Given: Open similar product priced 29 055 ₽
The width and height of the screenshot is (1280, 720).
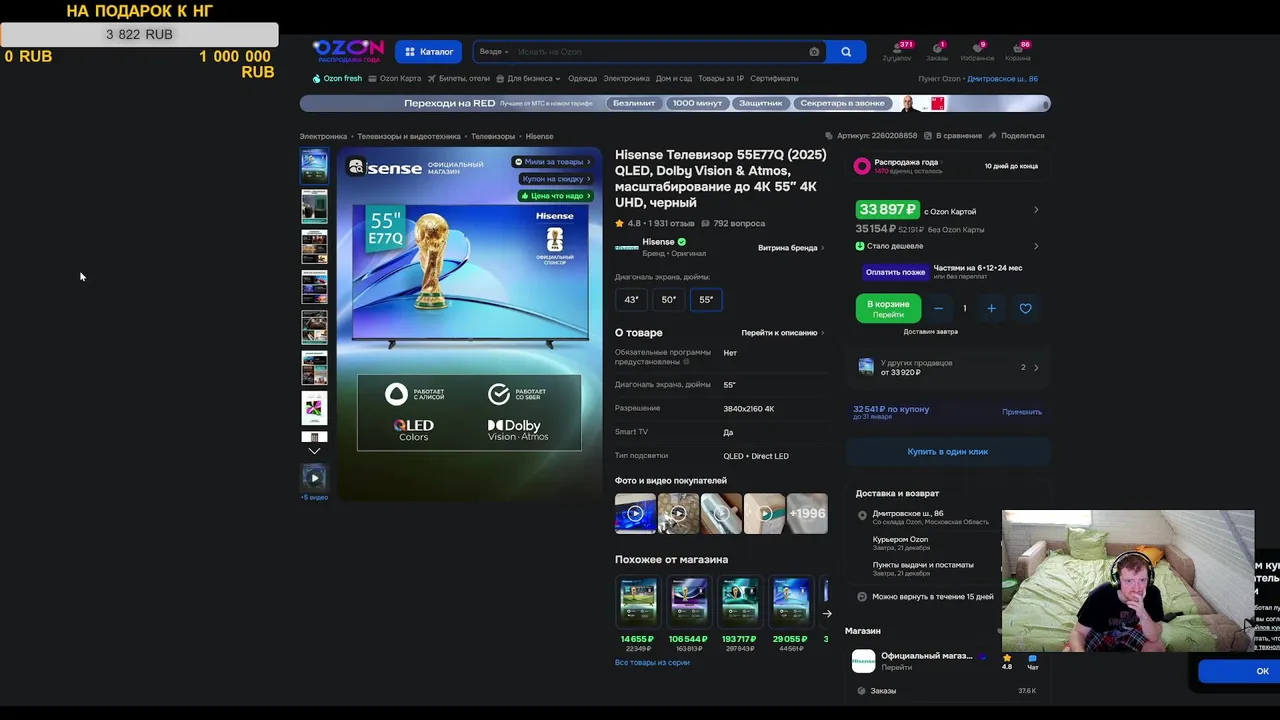Looking at the screenshot, I should tap(790, 614).
